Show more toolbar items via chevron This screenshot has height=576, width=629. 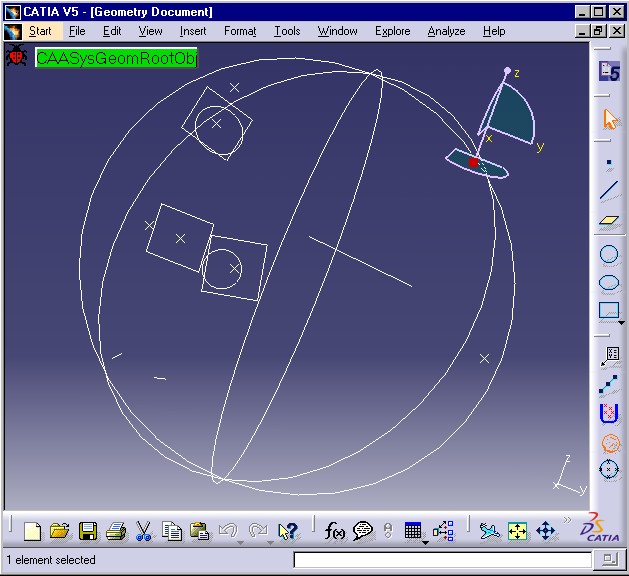[567, 520]
